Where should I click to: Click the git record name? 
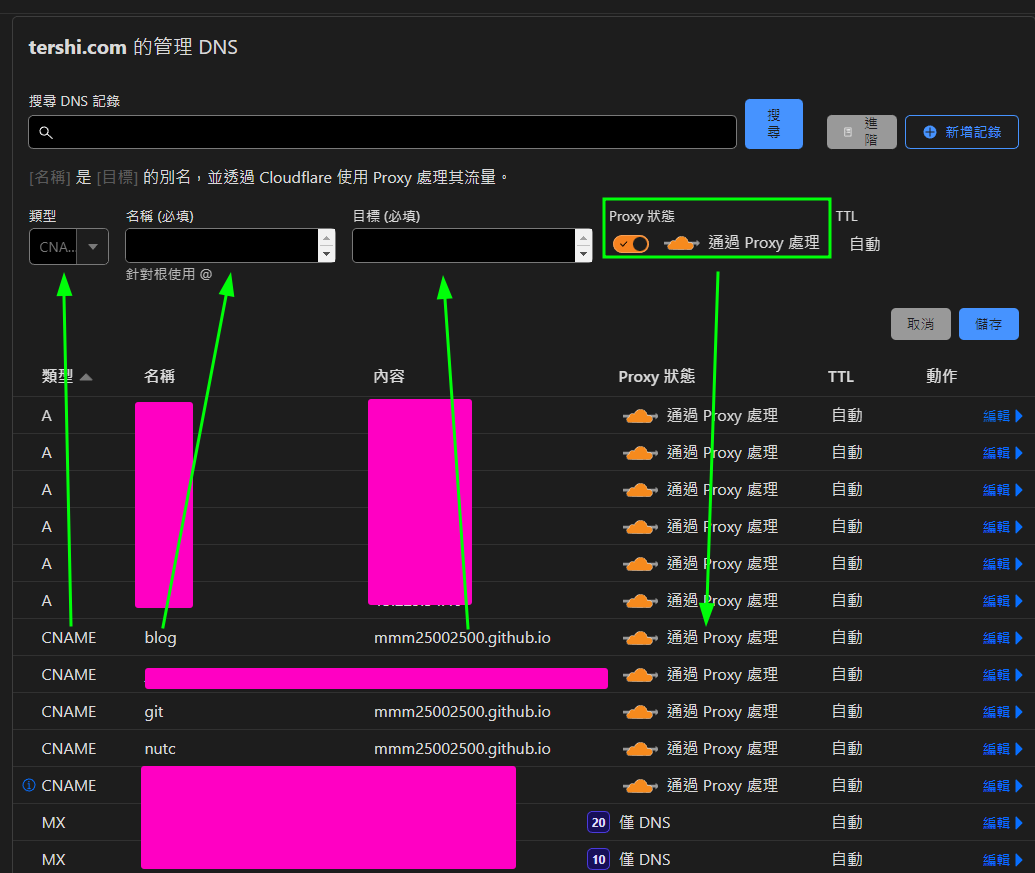[154, 712]
